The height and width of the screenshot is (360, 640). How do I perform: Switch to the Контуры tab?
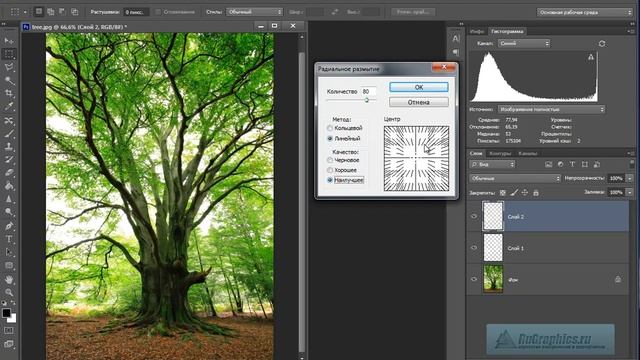click(x=500, y=153)
